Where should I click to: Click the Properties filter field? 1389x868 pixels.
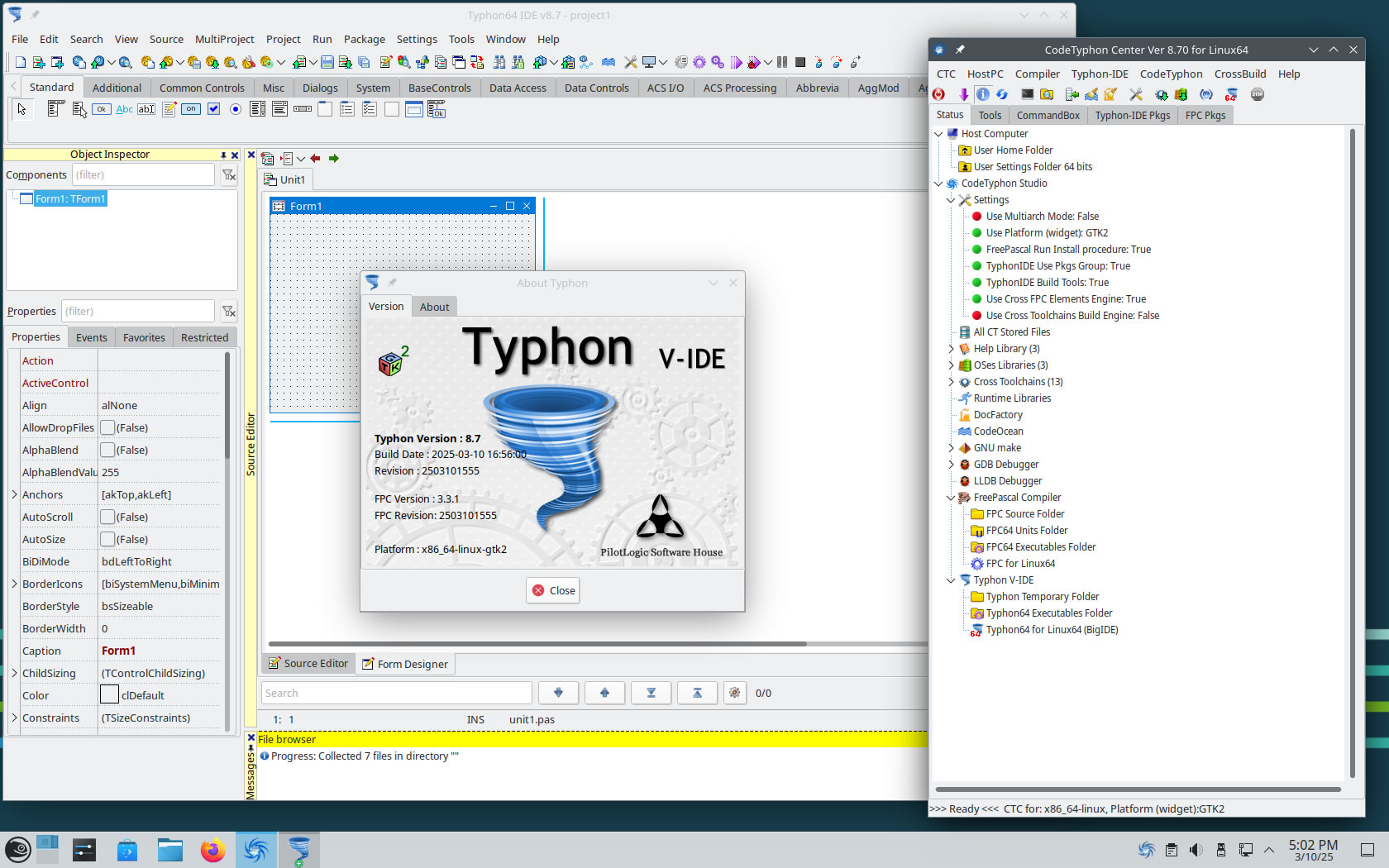[x=137, y=311]
